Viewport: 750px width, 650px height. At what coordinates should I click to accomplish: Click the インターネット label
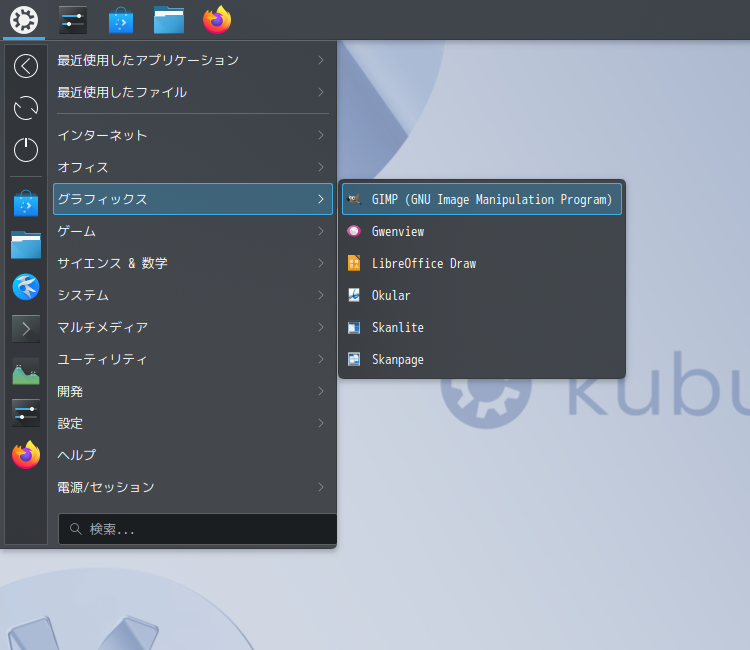(x=102, y=135)
